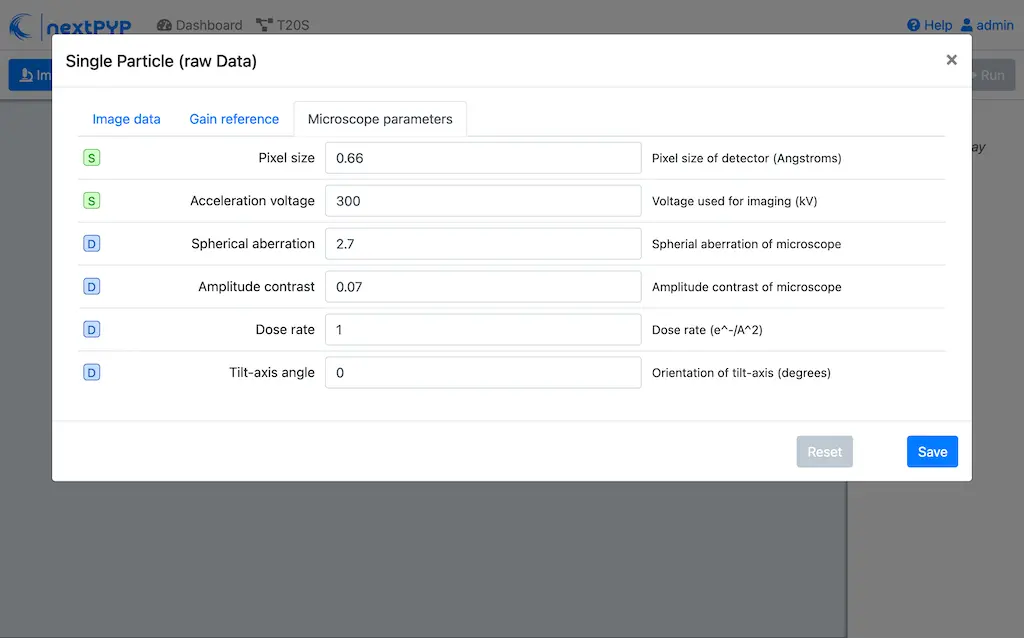The height and width of the screenshot is (638, 1024).
Task: Click the S badge beside Pixel size
Action: click(x=91, y=157)
